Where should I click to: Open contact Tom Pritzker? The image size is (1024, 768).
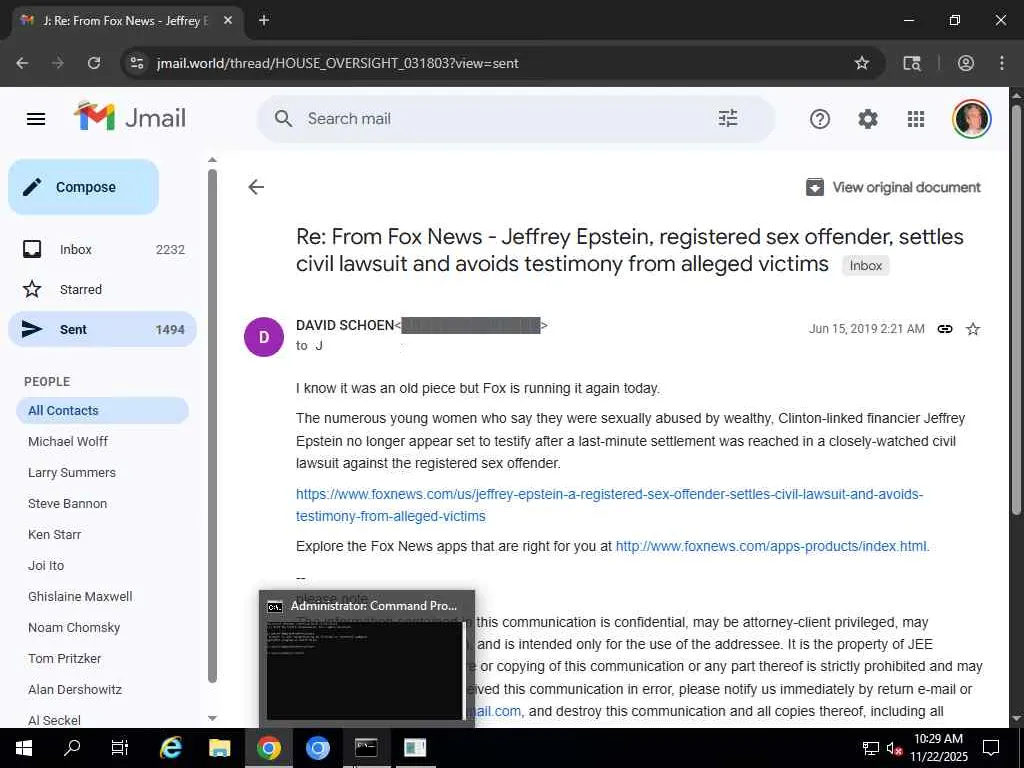tap(64, 658)
